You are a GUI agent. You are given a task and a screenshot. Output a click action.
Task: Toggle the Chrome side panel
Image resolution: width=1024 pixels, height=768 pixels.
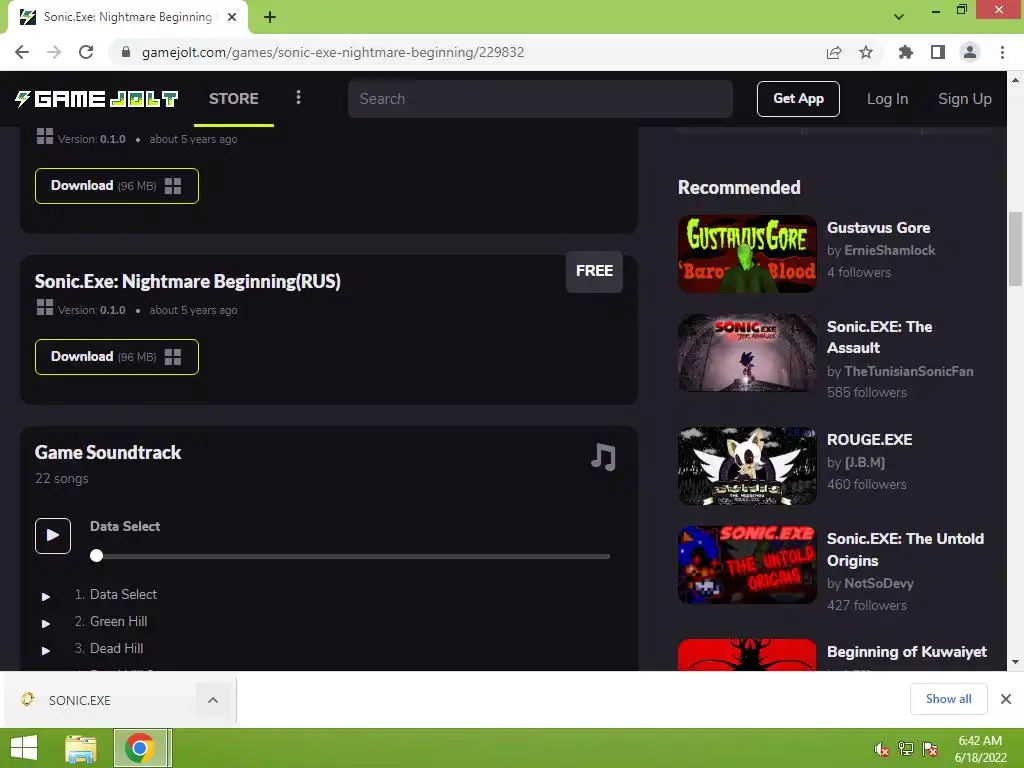coord(938,52)
